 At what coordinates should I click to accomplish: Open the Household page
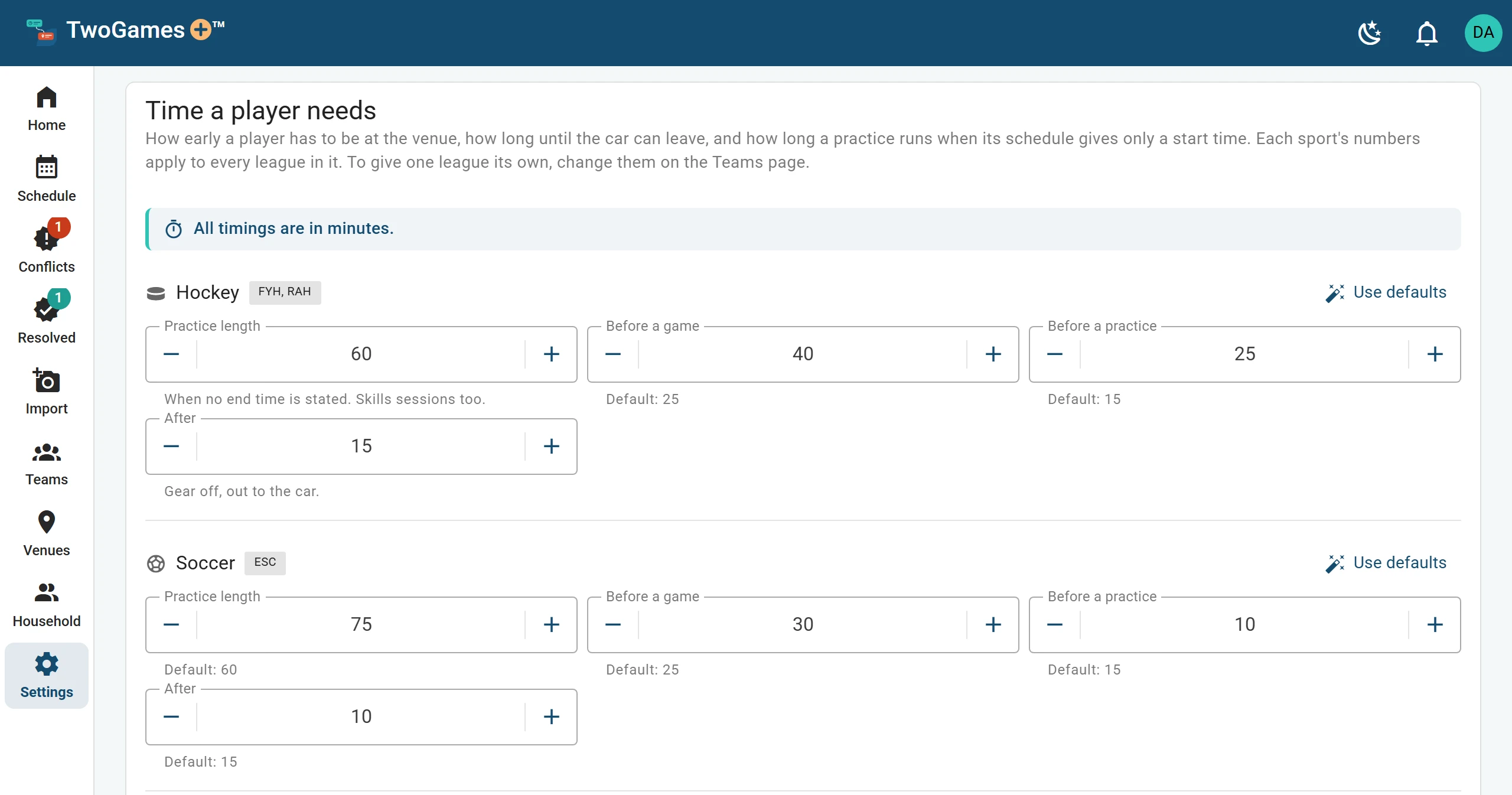[x=47, y=605]
